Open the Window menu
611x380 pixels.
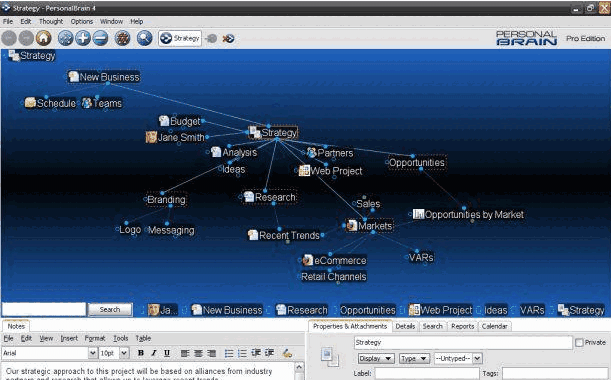point(111,21)
